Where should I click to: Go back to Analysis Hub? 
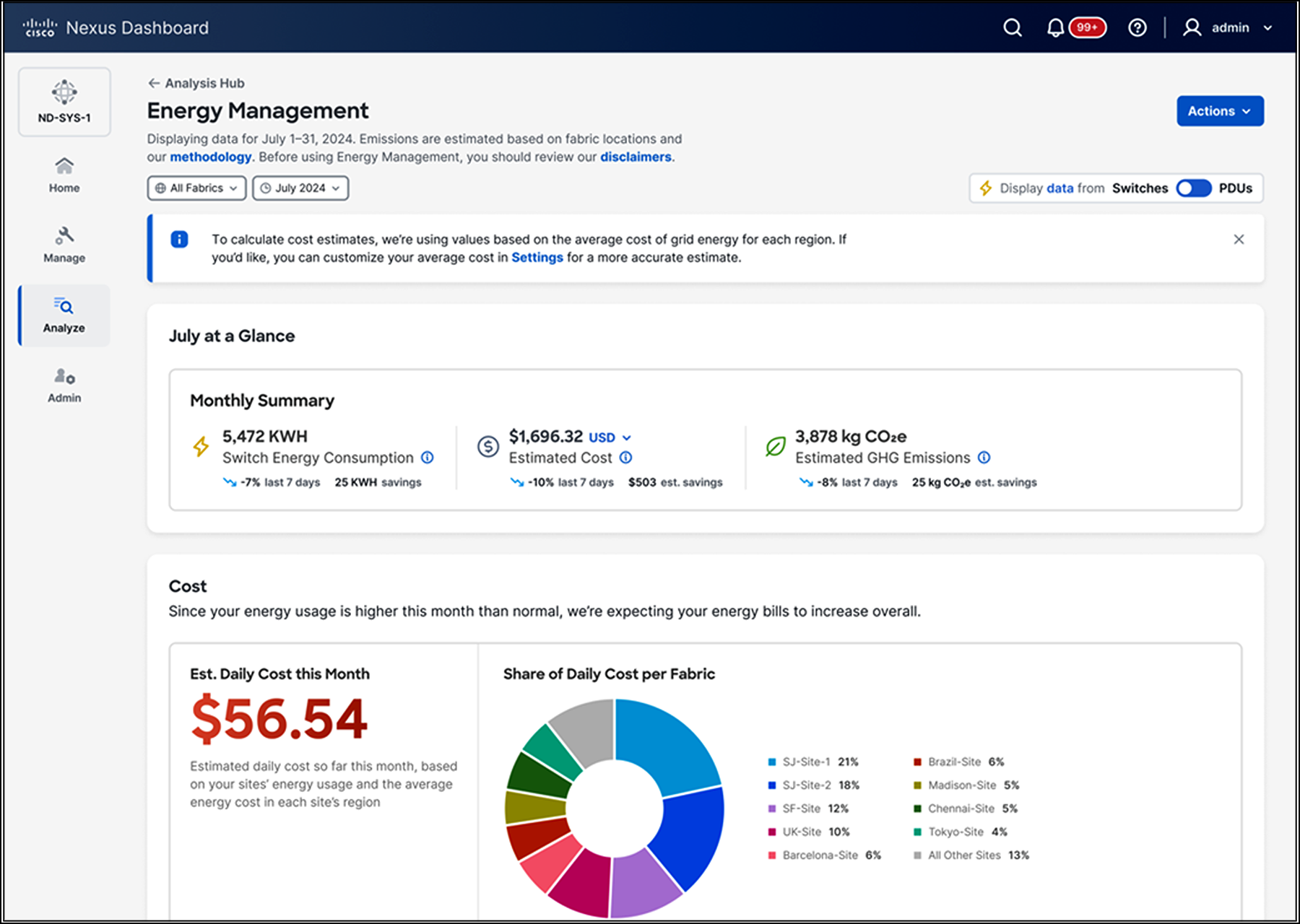point(196,83)
